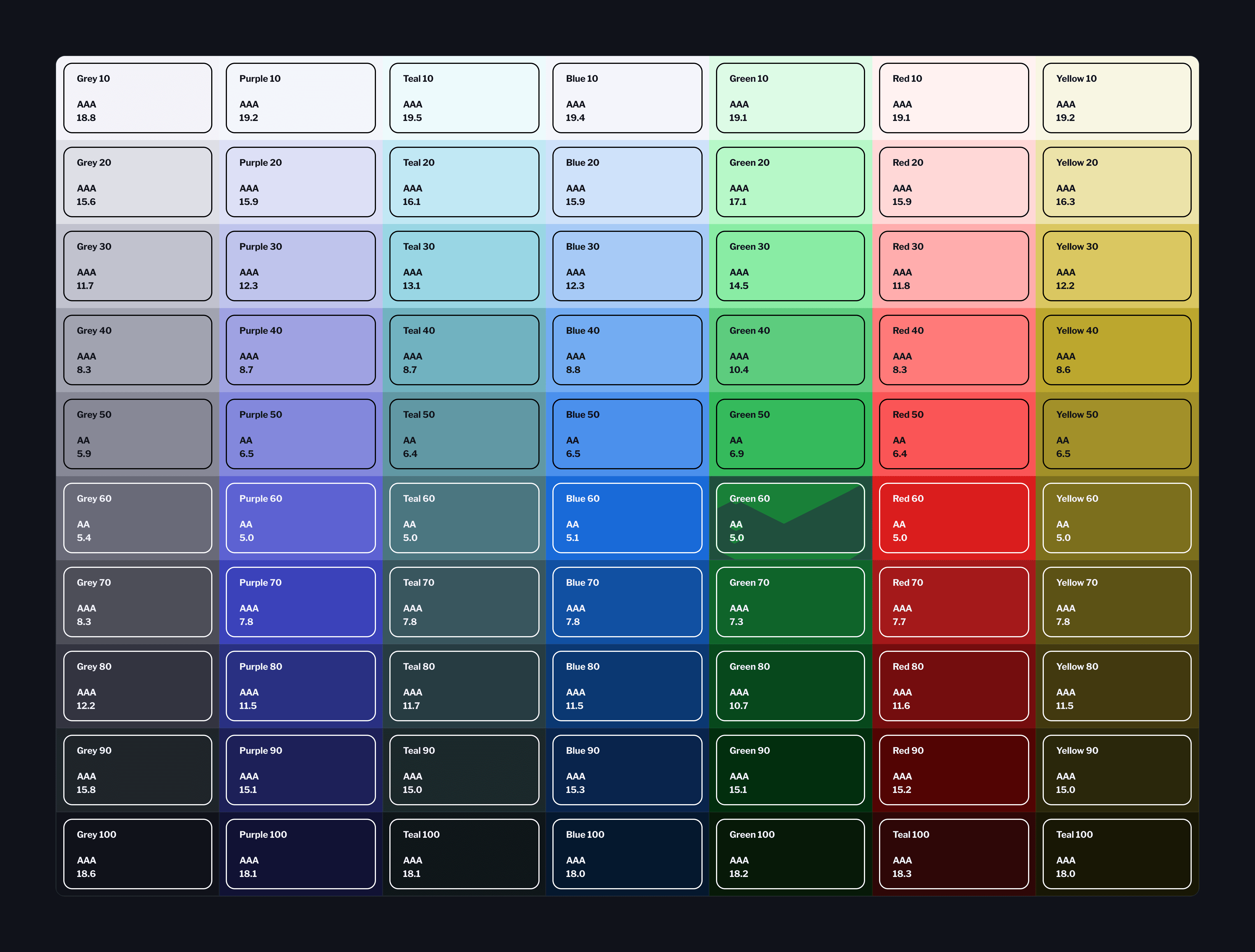Choose the Blue 20 color card
Image resolution: width=1255 pixels, height=952 pixels.
[627, 182]
